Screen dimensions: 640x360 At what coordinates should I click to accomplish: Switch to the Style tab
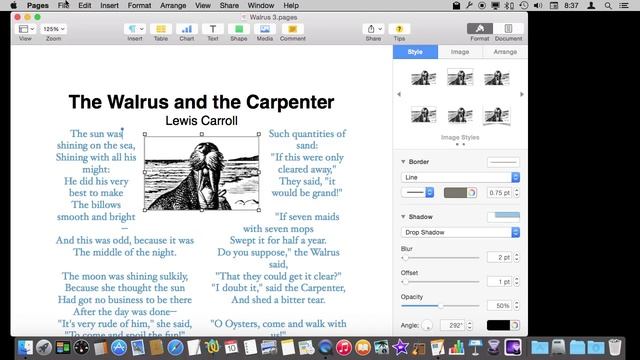tap(415, 52)
